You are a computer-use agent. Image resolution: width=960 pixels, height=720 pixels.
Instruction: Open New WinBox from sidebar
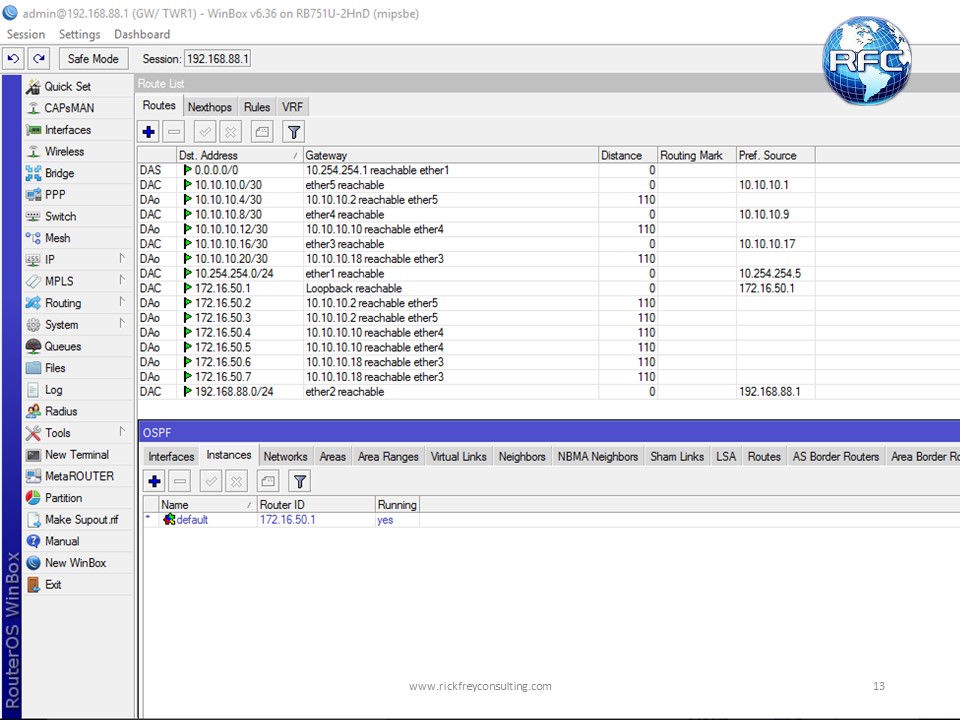75,563
